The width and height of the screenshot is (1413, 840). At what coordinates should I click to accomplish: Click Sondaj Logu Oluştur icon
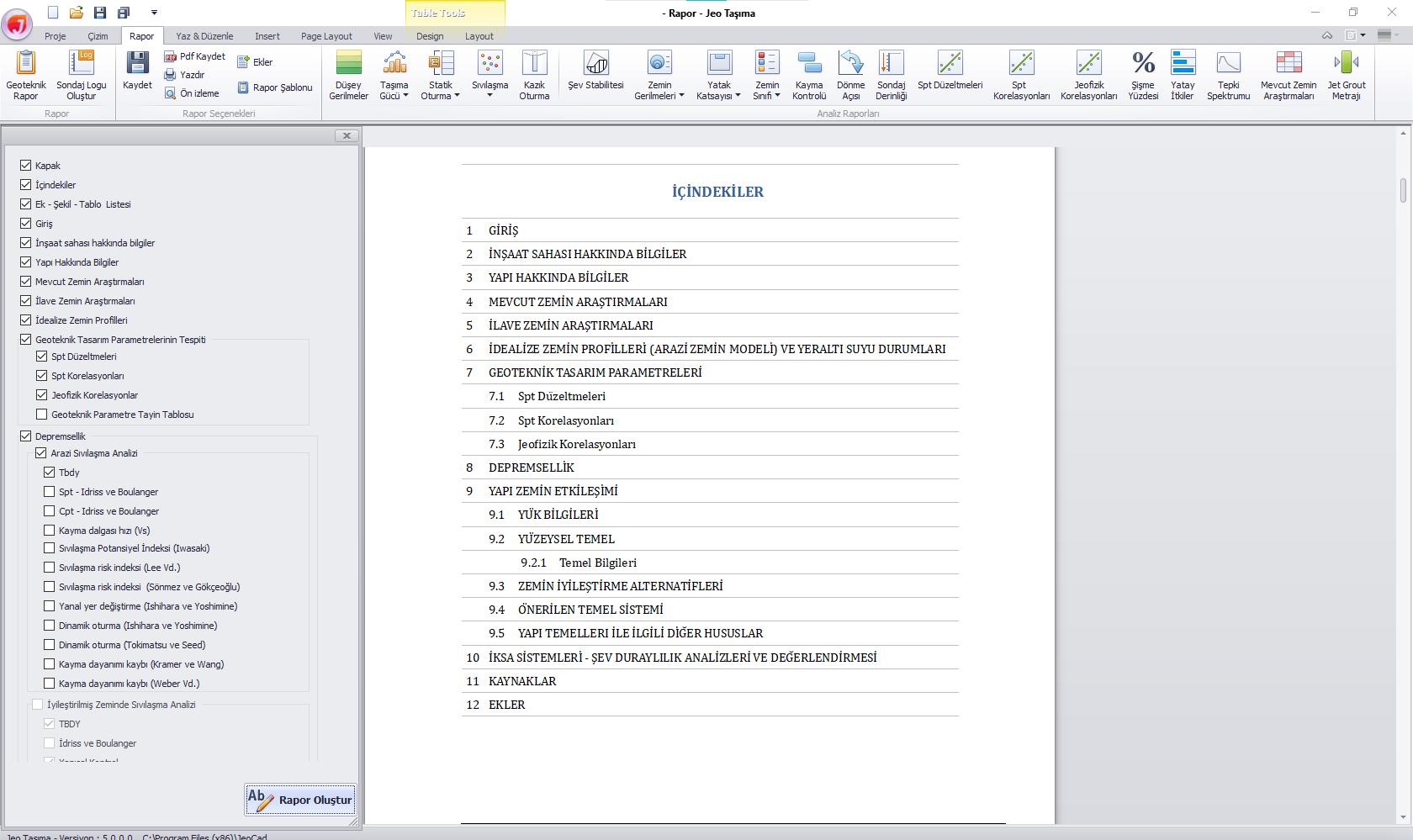82,75
